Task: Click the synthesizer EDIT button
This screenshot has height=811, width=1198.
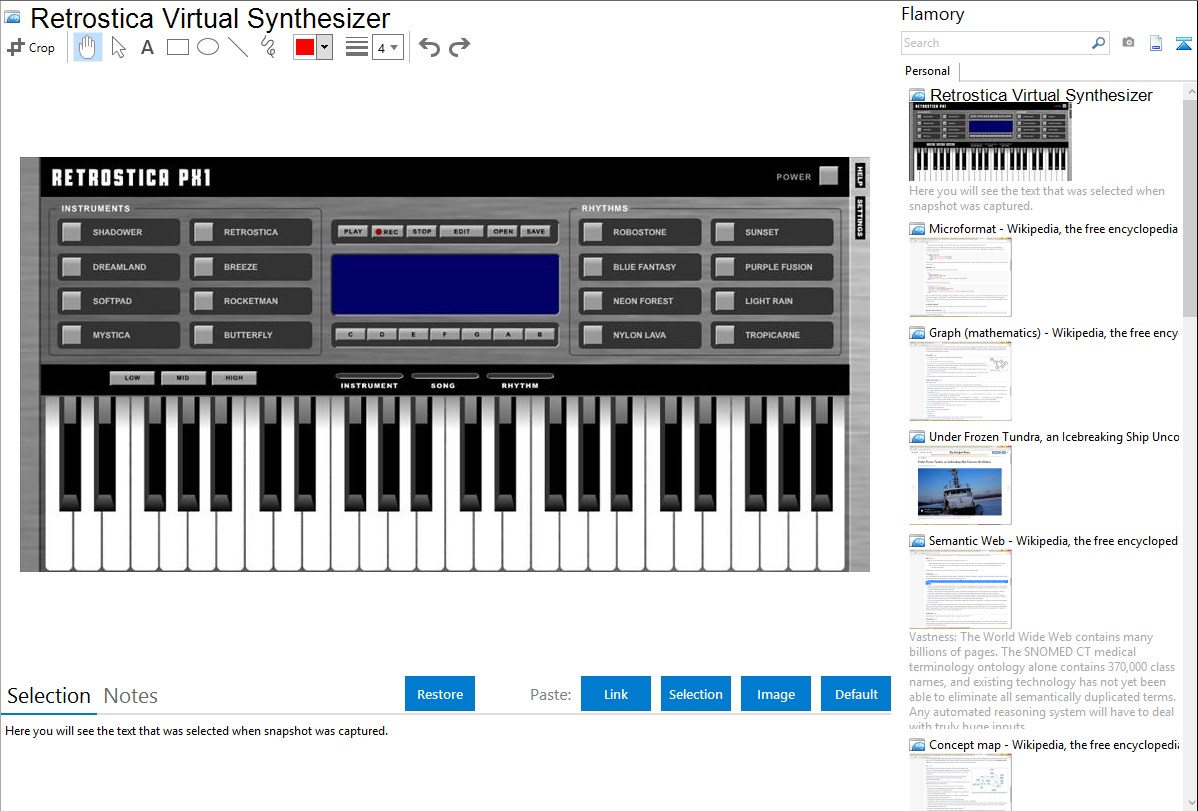Action: 462,231
